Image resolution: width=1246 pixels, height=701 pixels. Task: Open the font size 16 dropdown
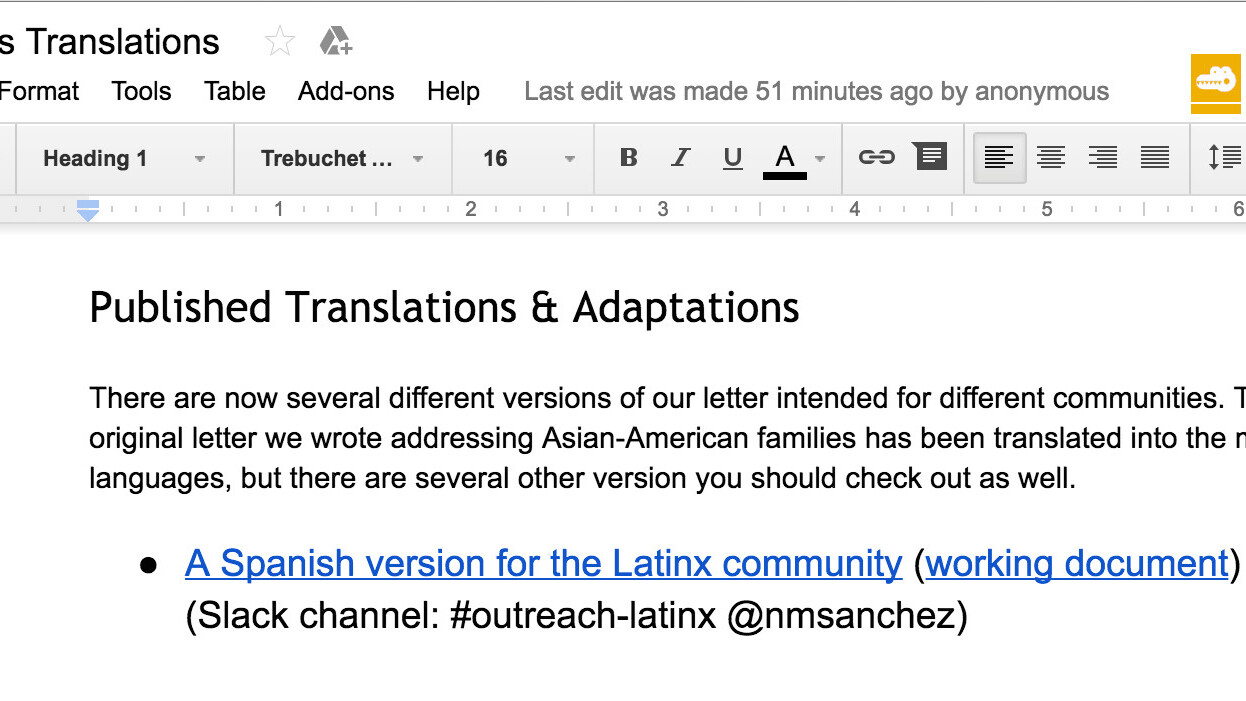tap(528, 158)
